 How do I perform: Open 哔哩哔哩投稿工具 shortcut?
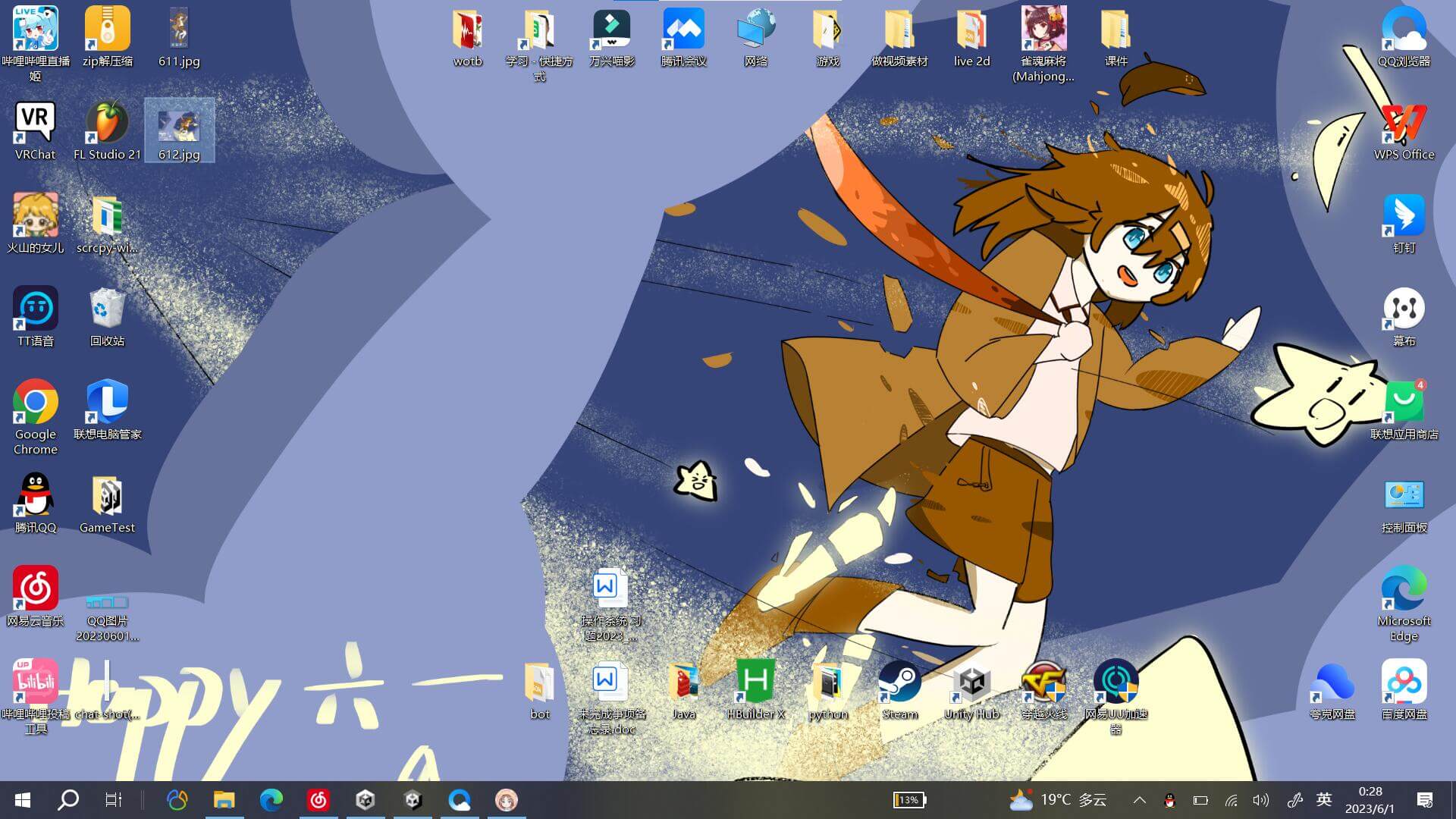click(x=35, y=697)
